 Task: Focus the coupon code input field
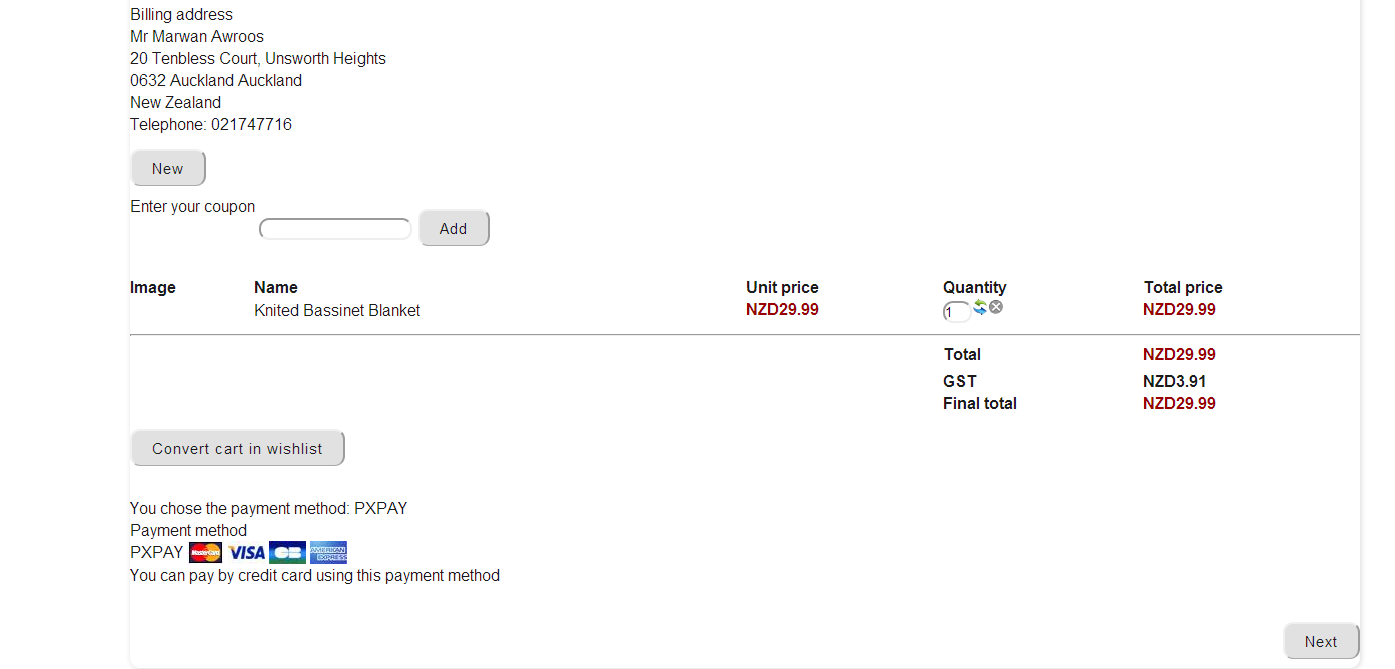[335, 229]
